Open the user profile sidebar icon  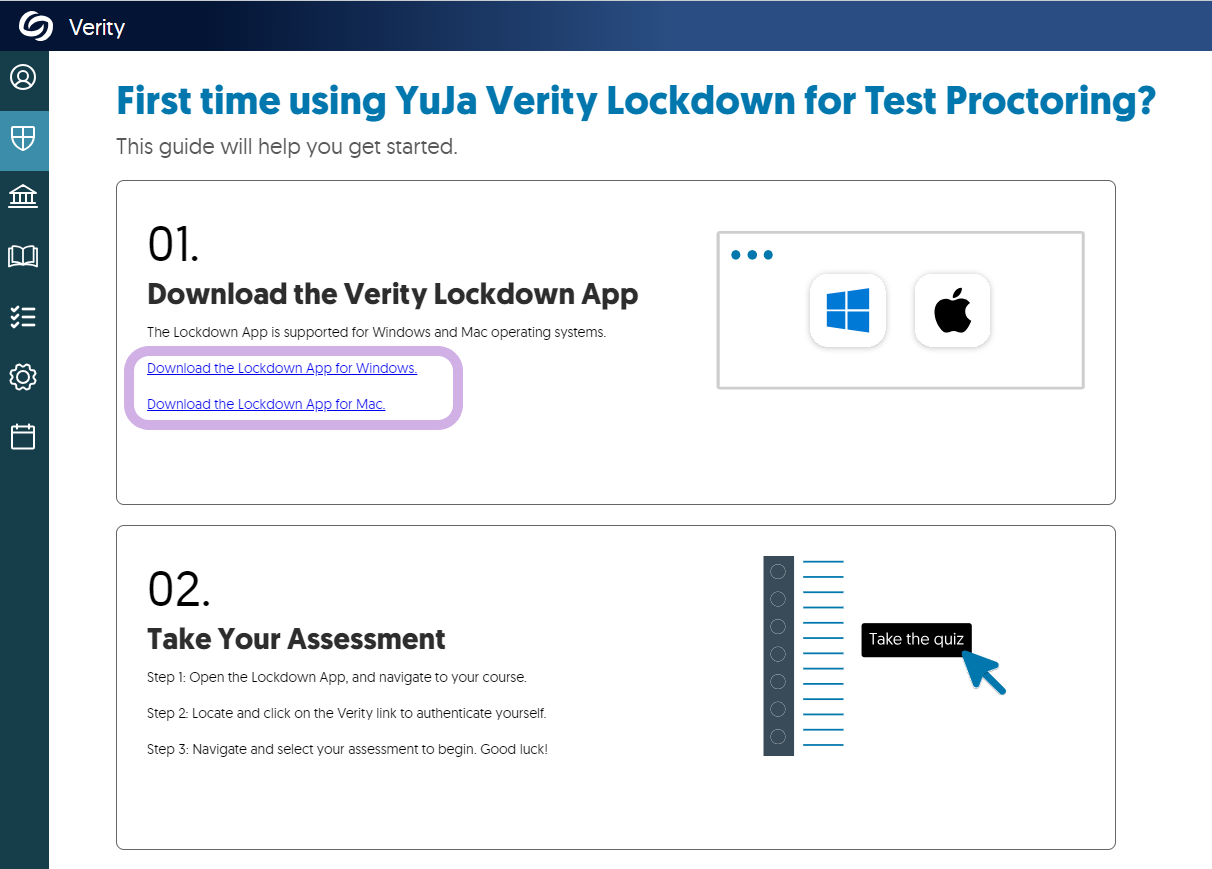[x=23, y=77]
